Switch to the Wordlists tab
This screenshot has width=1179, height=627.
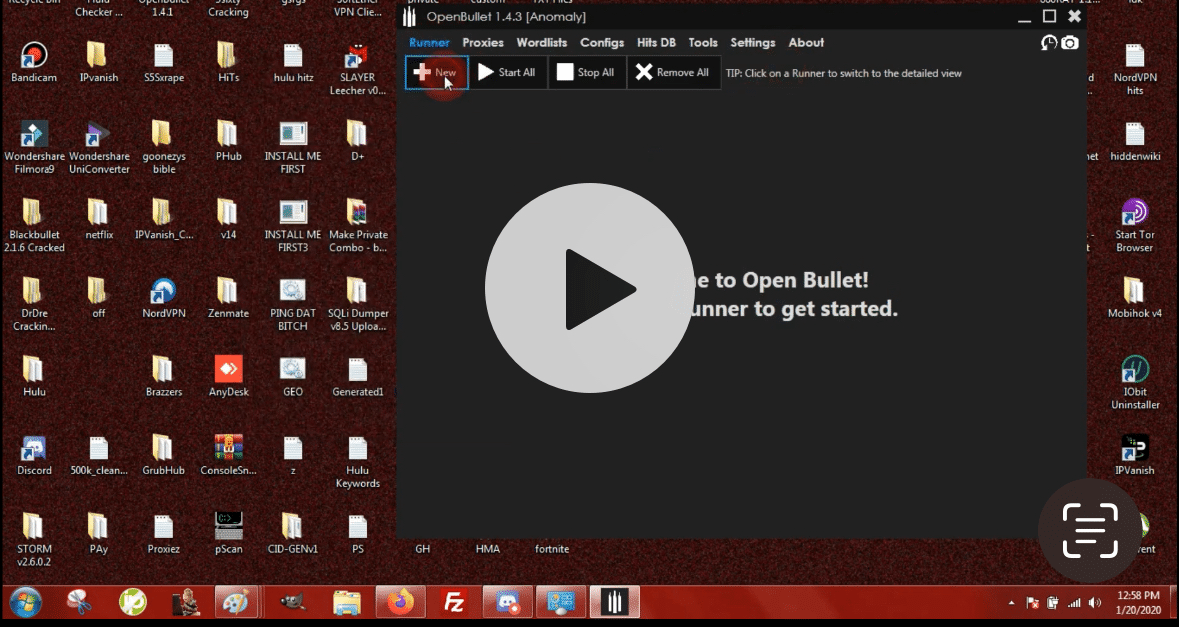(541, 43)
